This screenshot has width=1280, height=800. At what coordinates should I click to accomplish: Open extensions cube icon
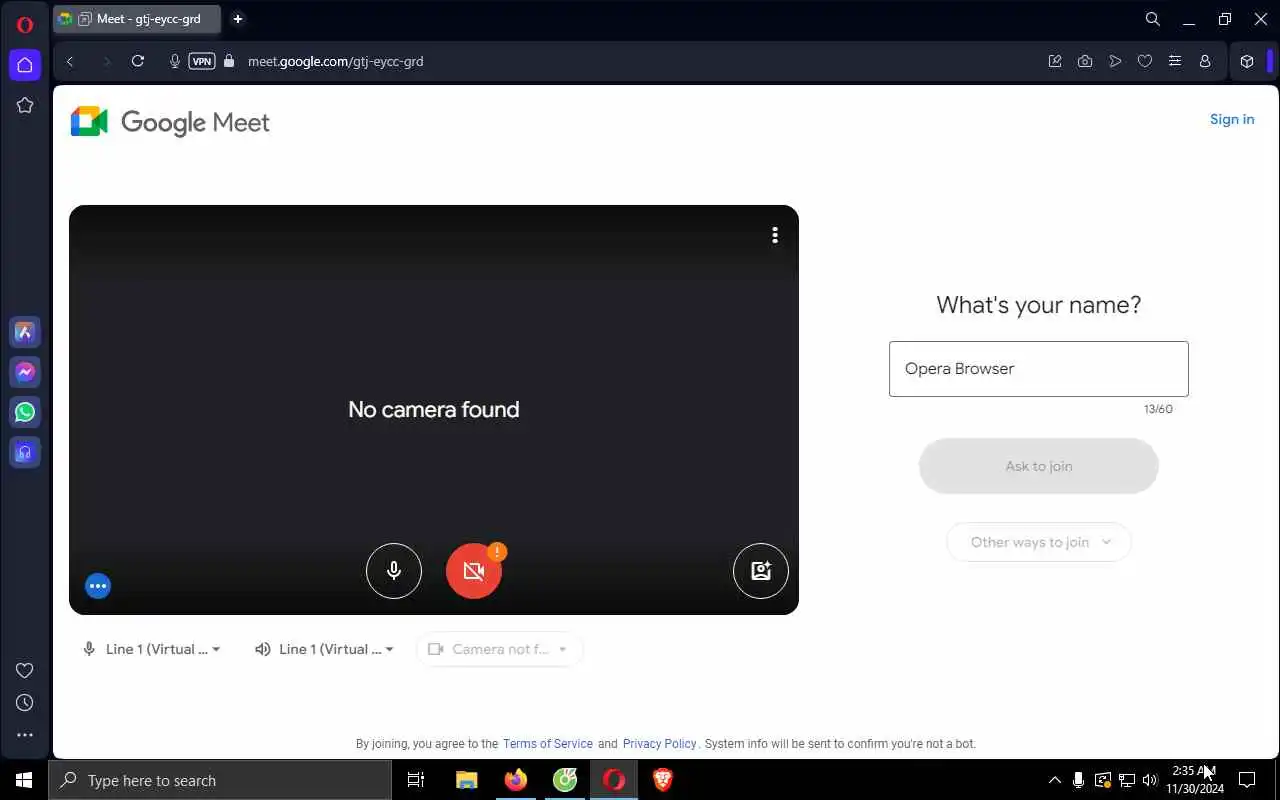pyautogui.click(x=1247, y=61)
